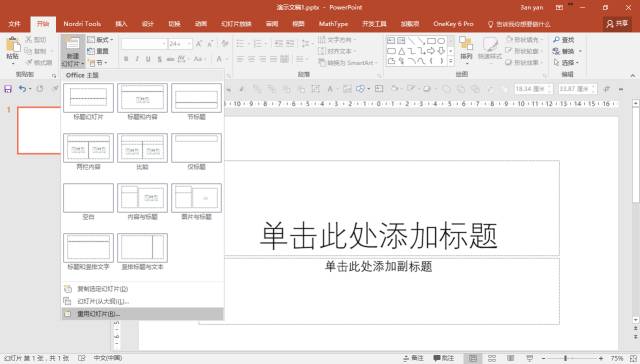Click the Share (共享) button
The width and height of the screenshot is (640, 364).
pyautogui.click(x=617, y=24)
